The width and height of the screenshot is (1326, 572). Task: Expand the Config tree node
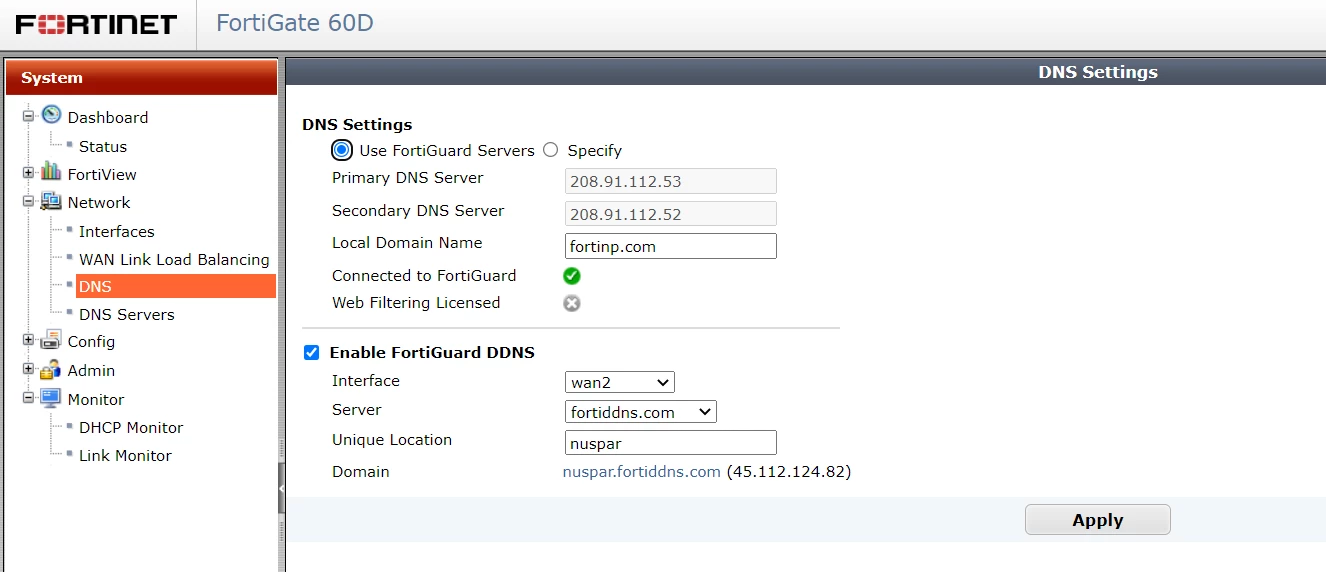coord(28,341)
